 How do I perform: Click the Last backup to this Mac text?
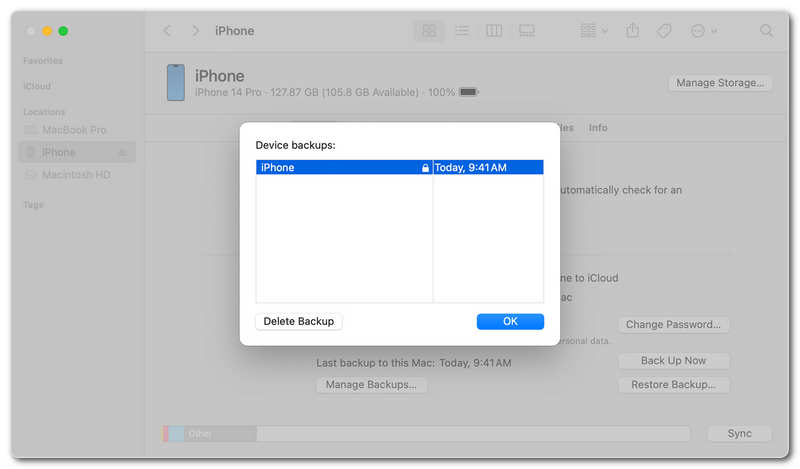tap(414, 363)
